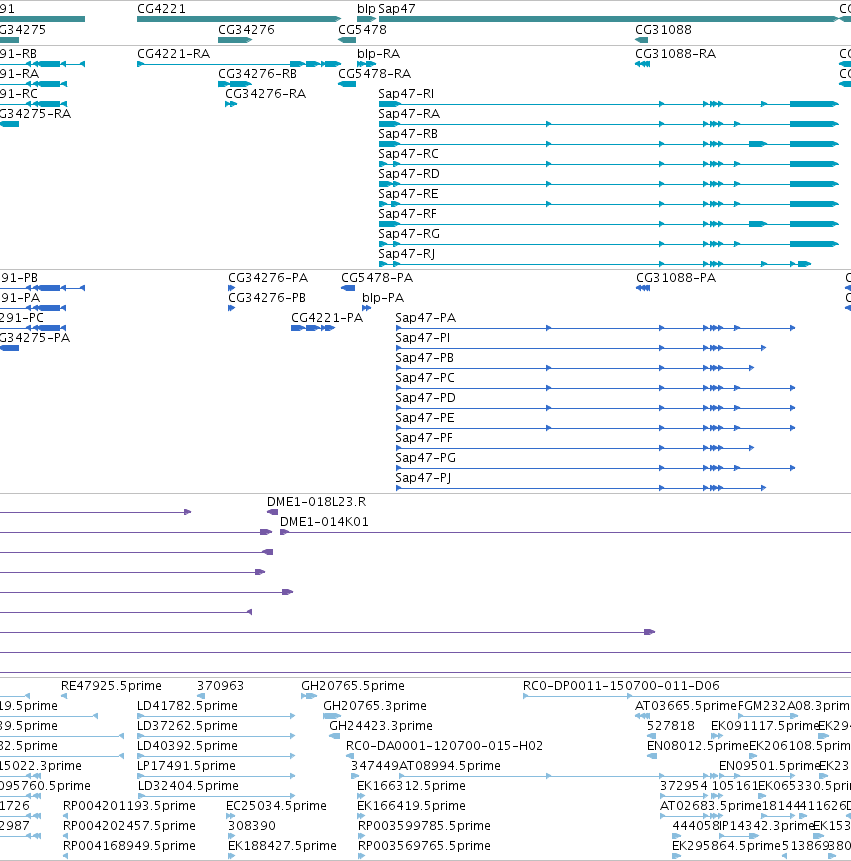Image resolution: width=851 pixels, height=861 pixels.
Task: Select the Sap47-PA protein label
Action: [x=426, y=318]
